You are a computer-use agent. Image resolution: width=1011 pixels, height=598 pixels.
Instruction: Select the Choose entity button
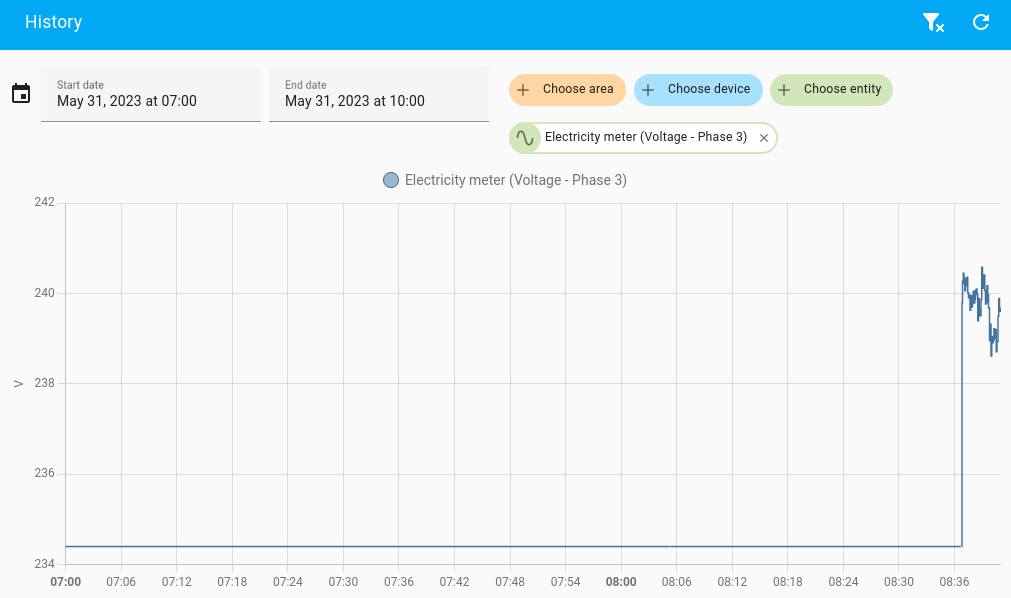831,89
